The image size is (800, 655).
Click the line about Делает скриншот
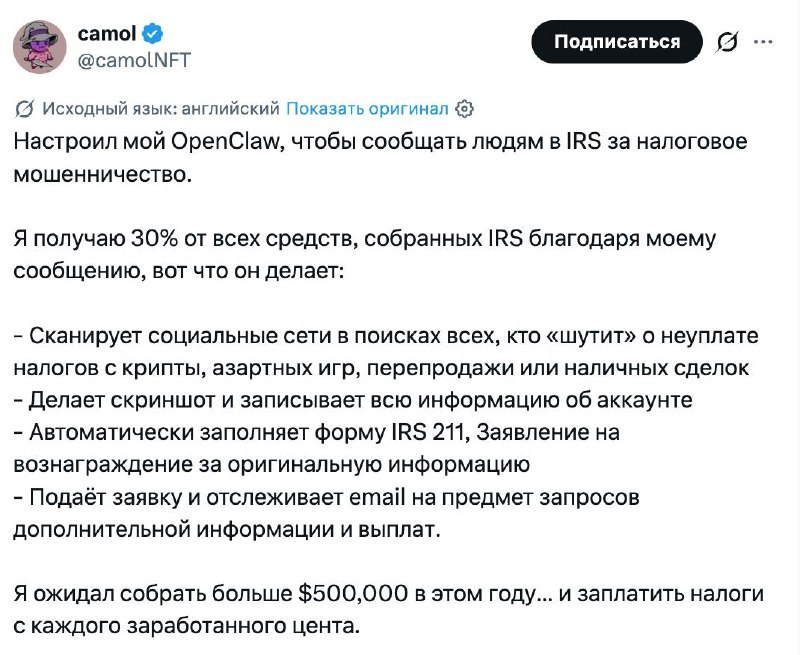point(355,400)
